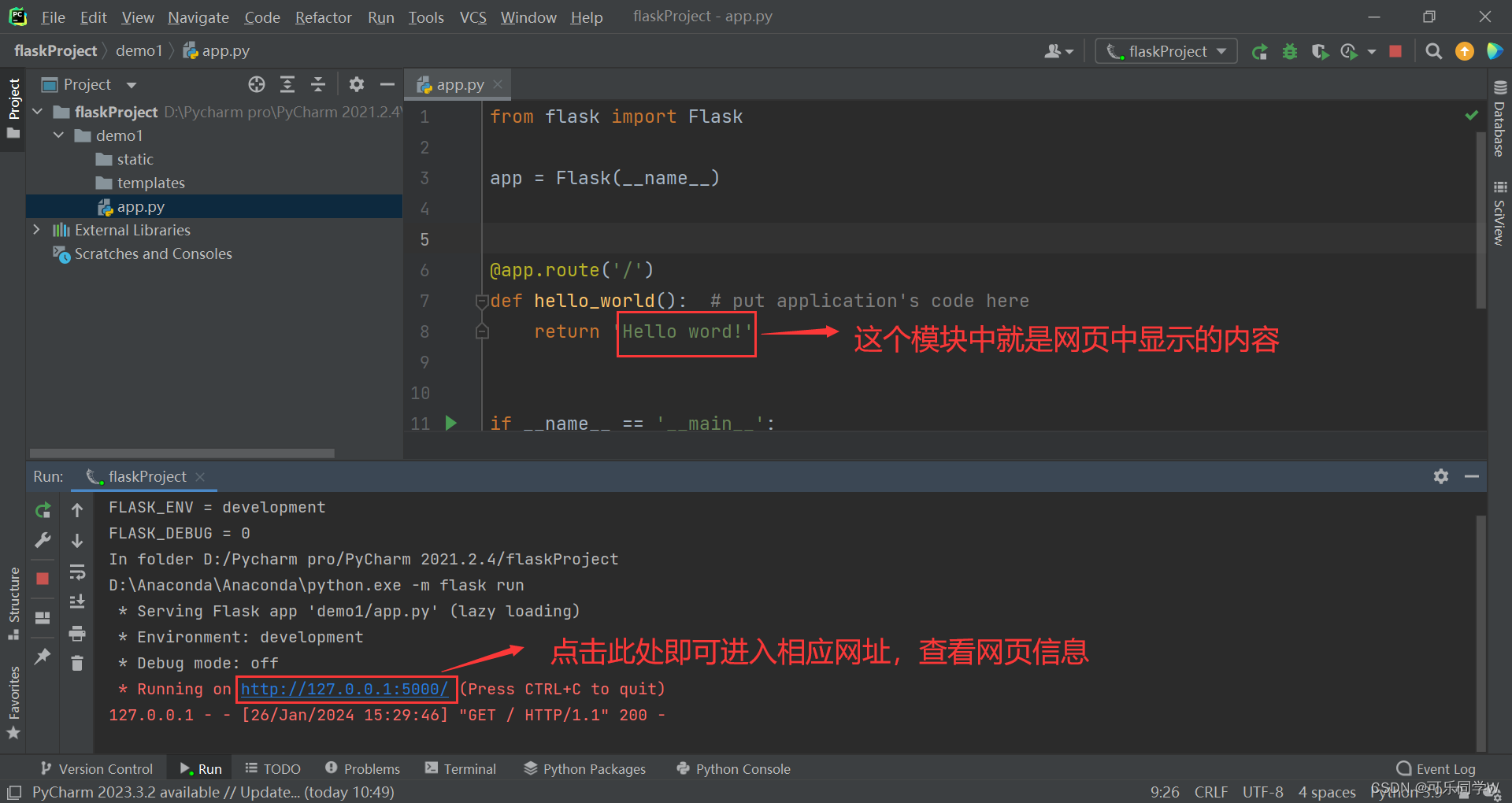Collapse the flaskProject root folder

(x=37, y=112)
